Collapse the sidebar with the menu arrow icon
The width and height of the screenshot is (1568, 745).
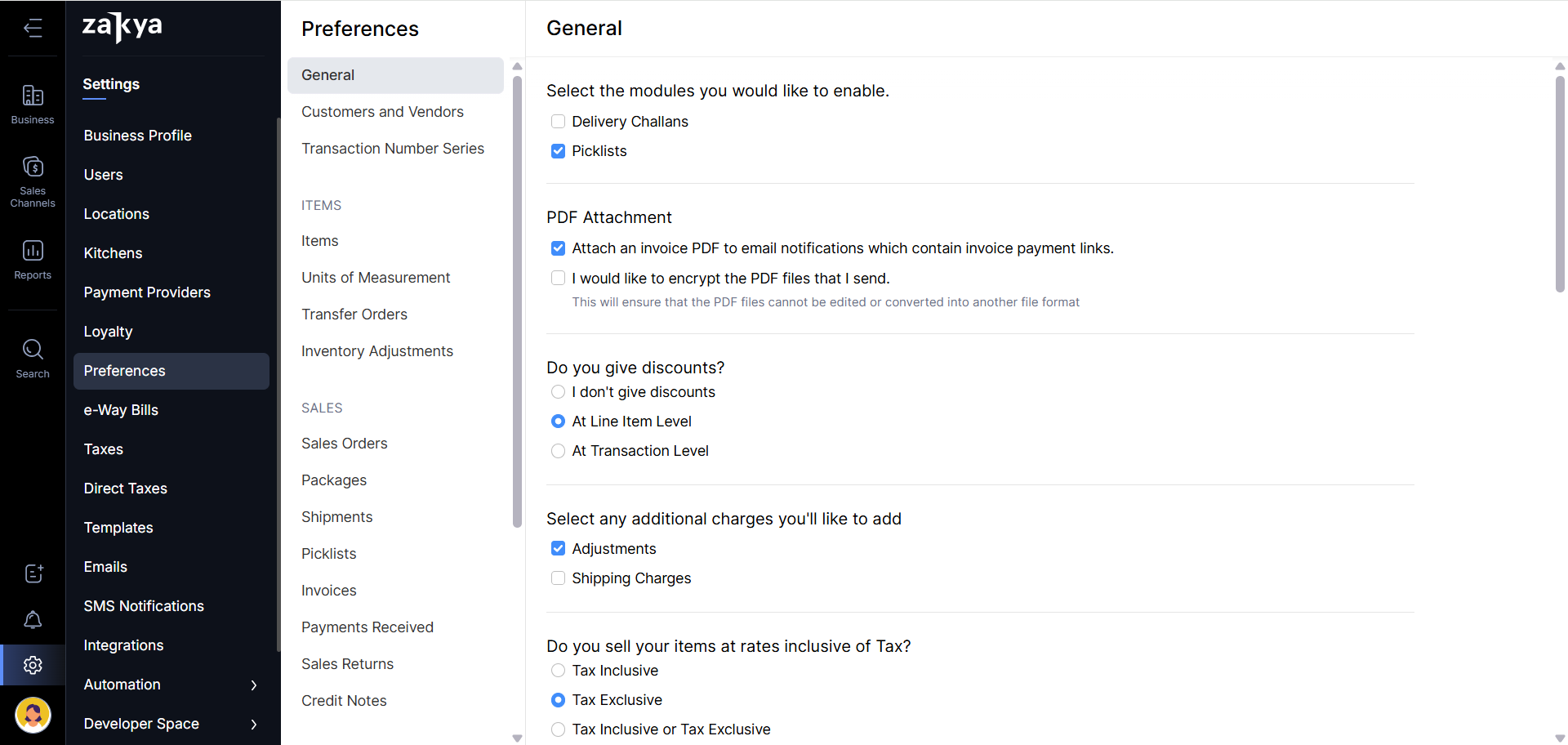(33, 29)
